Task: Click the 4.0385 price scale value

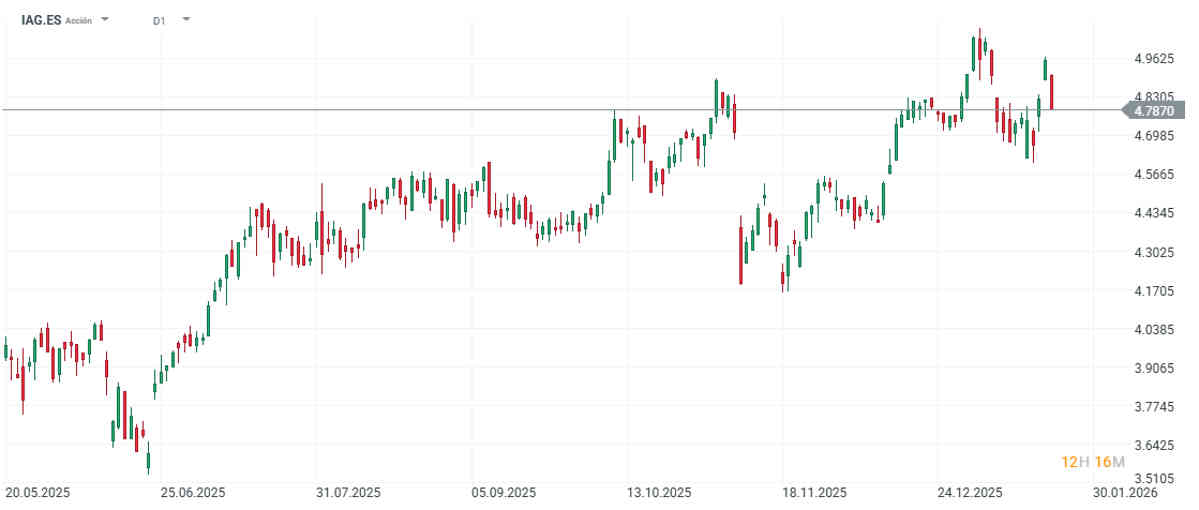Action: pos(1154,329)
